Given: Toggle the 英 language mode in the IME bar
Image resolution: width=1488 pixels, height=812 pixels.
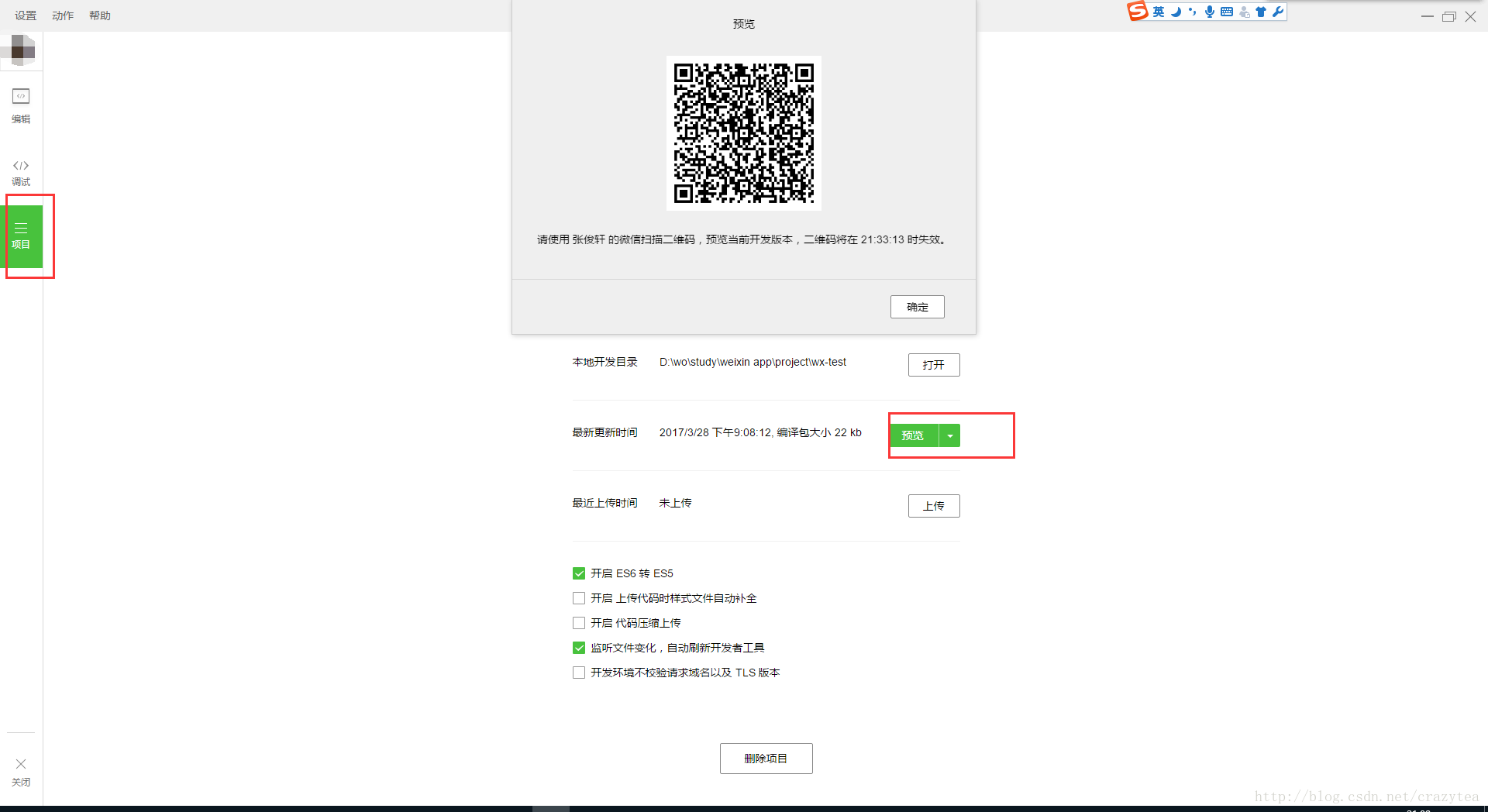Looking at the screenshot, I should (1159, 12).
